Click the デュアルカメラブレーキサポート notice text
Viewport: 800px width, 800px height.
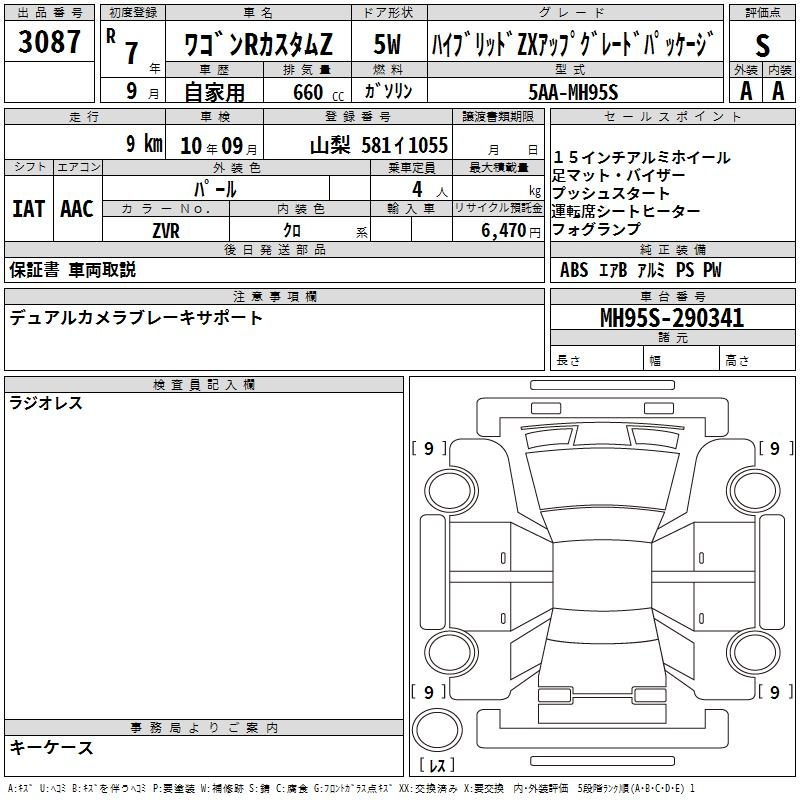[136, 318]
